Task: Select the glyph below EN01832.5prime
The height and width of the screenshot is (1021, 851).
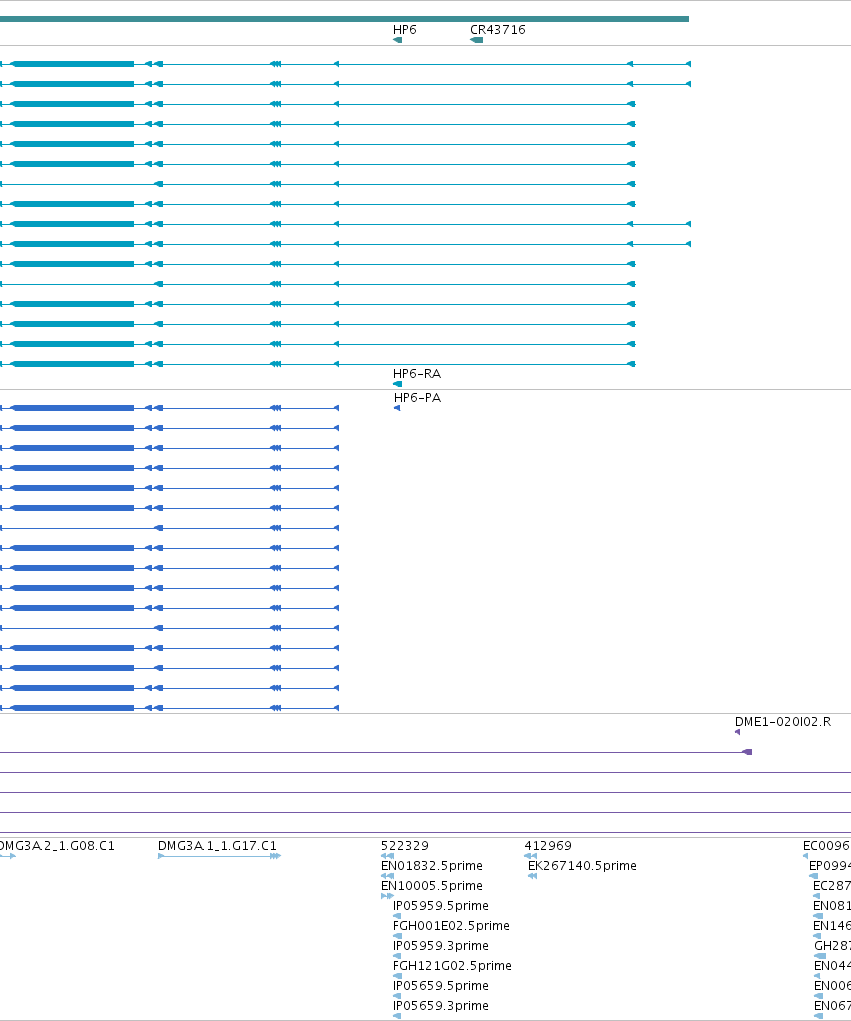Action: [387, 876]
